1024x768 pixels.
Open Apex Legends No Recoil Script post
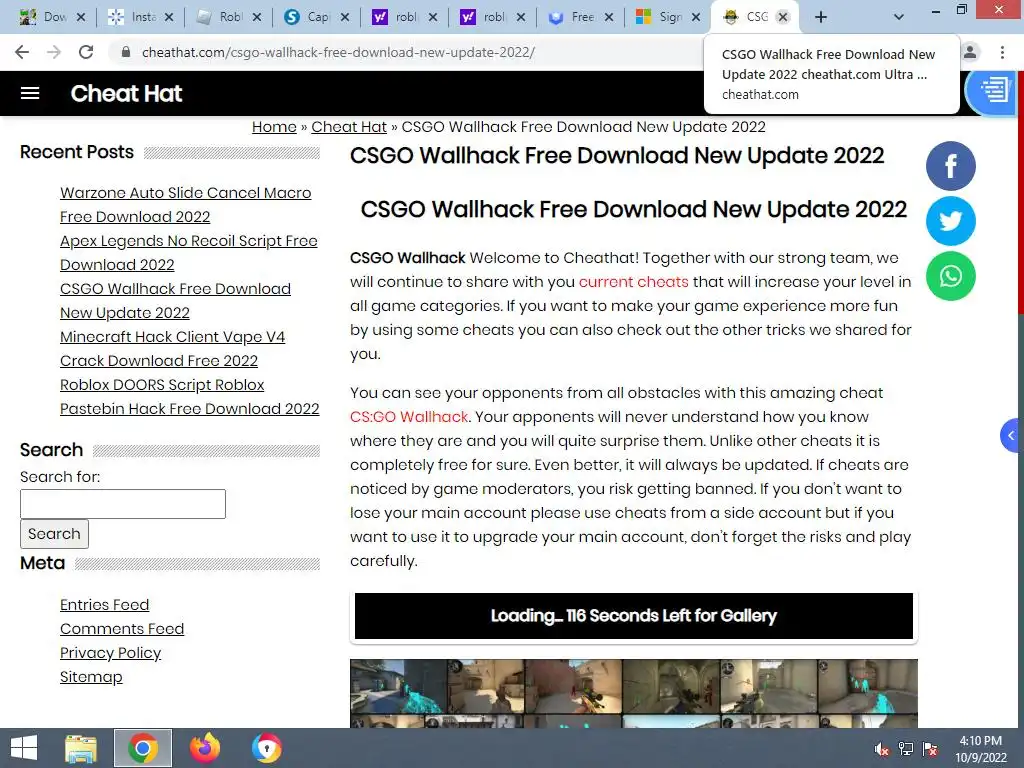coord(189,253)
